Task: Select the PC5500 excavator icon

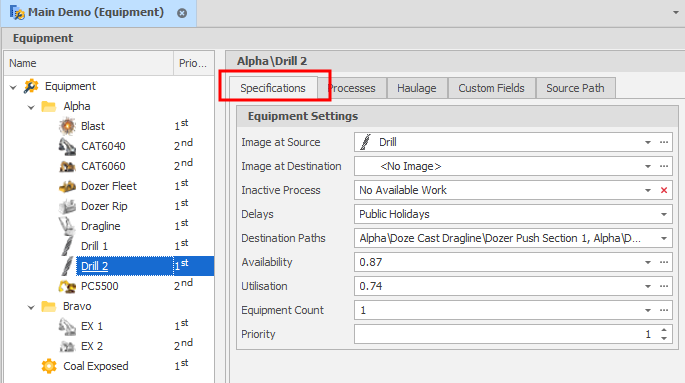Action: click(67, 286)
